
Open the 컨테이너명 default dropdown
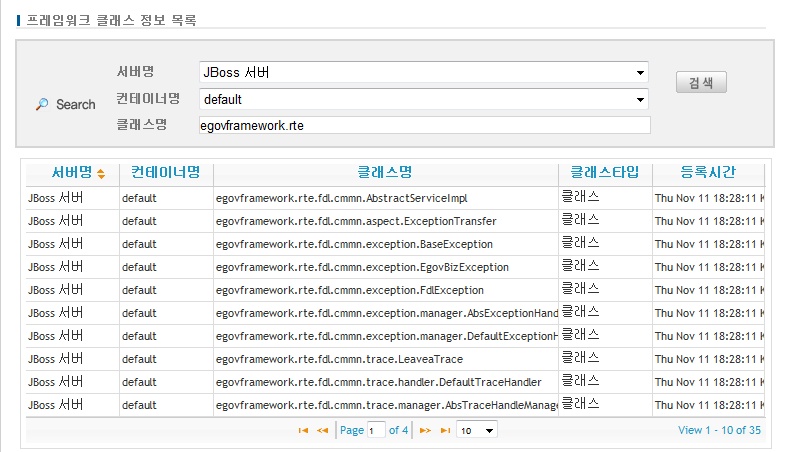(639, 100)
